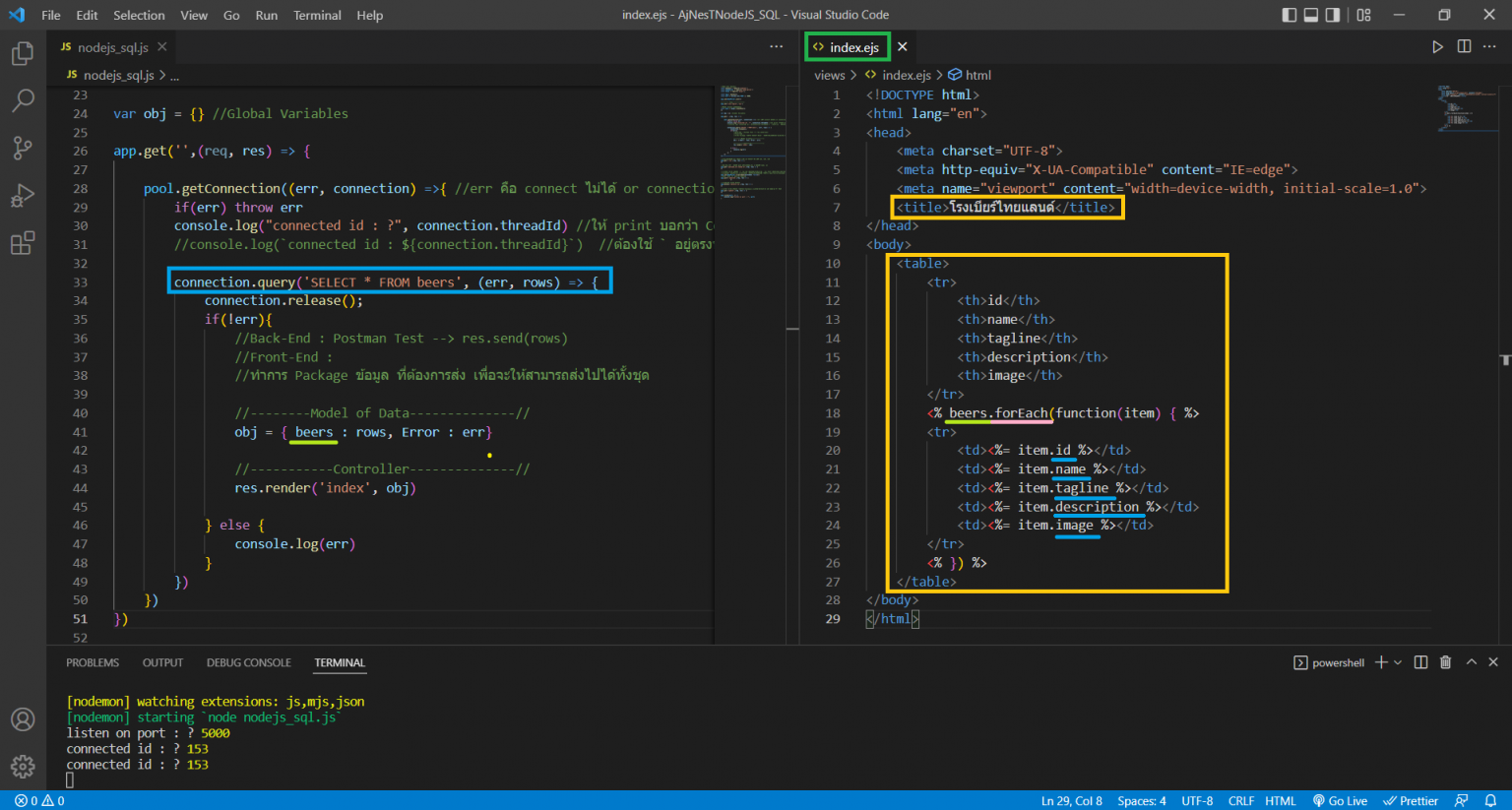1512x810 pixels.
Task: Open the notifications bell in status bar
Action: [x=1490, y=801]
